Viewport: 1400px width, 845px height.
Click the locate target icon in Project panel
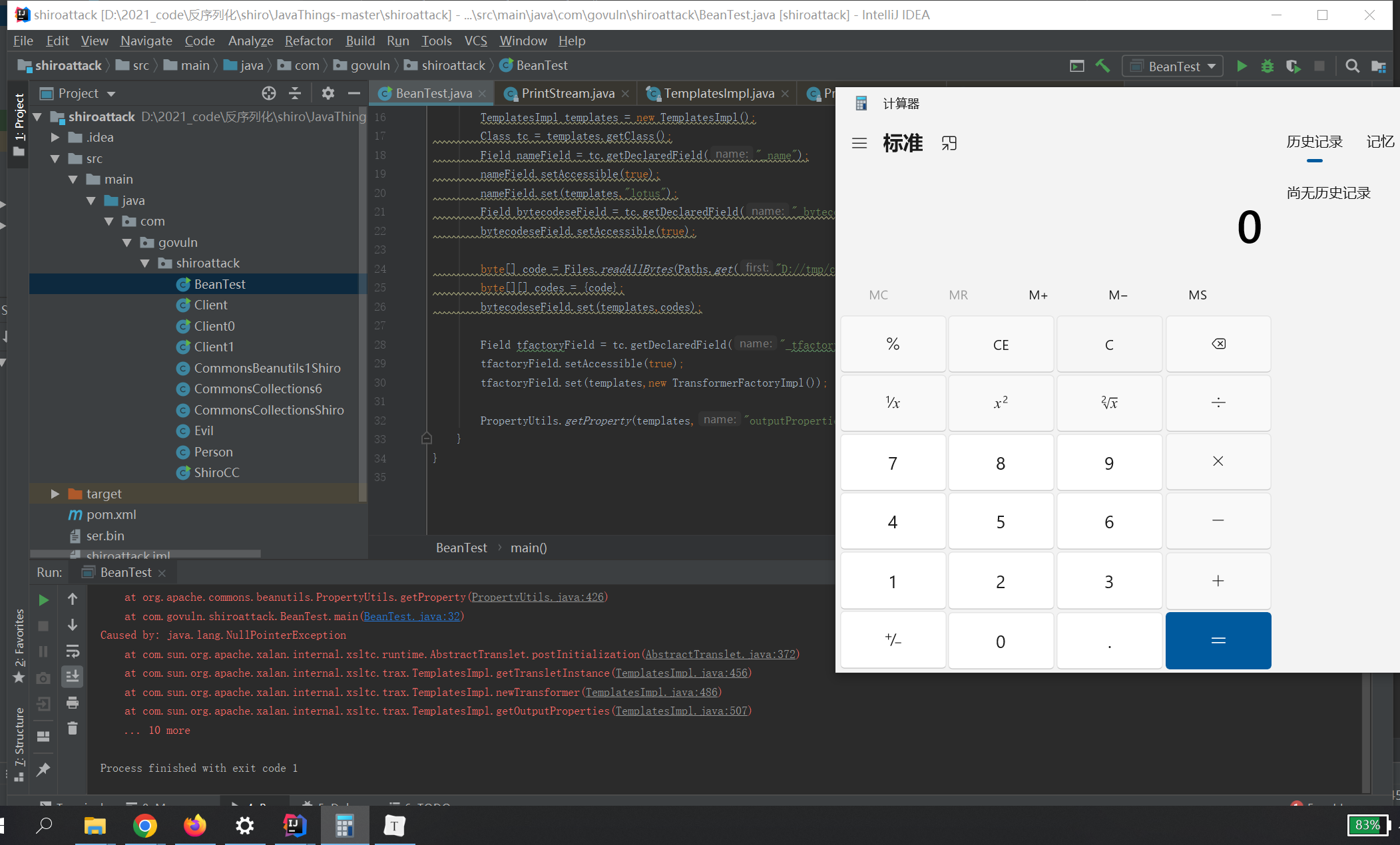(x=268, y=93)
